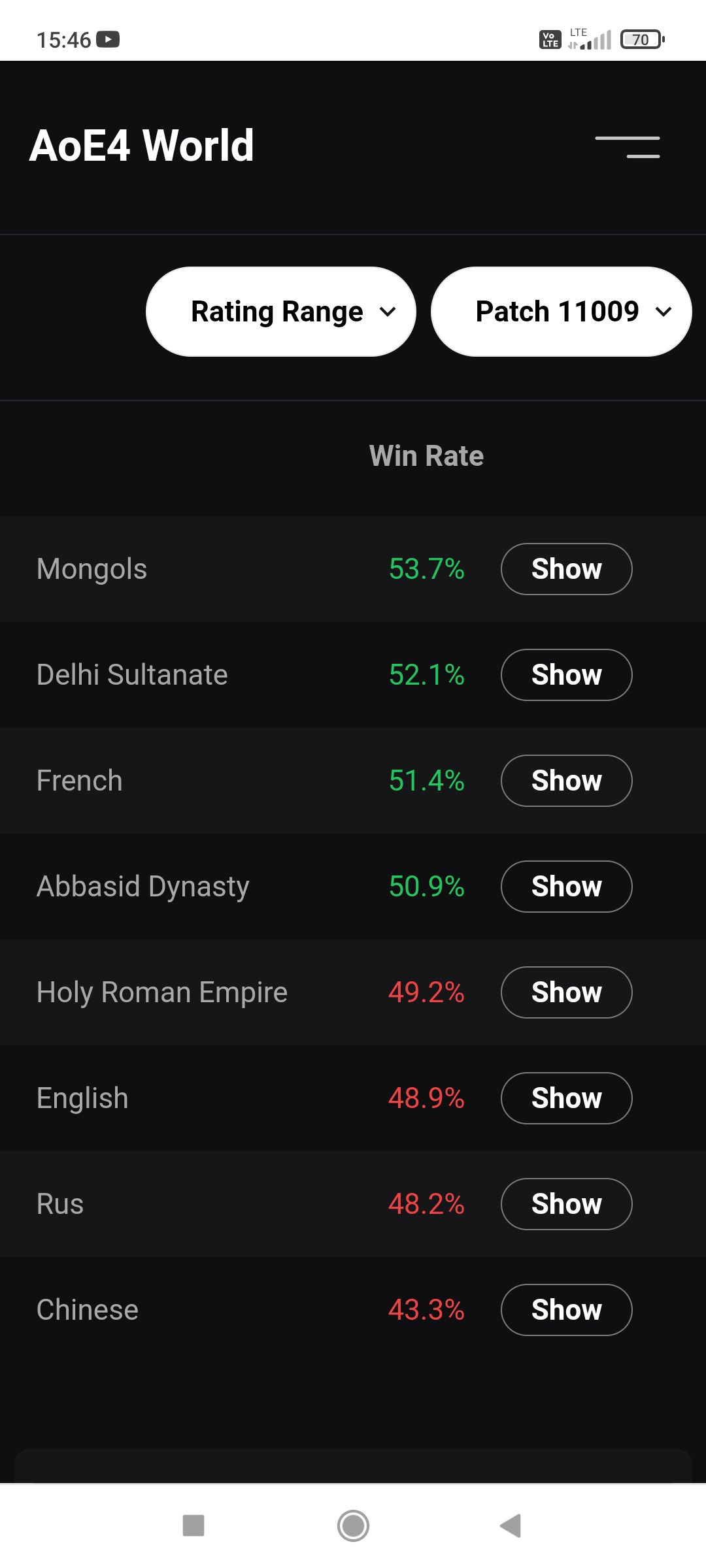Tap the YouTube status bar icon
Image resolution: width=706 pixels, height=1568 pixels.
click(108, 40)
